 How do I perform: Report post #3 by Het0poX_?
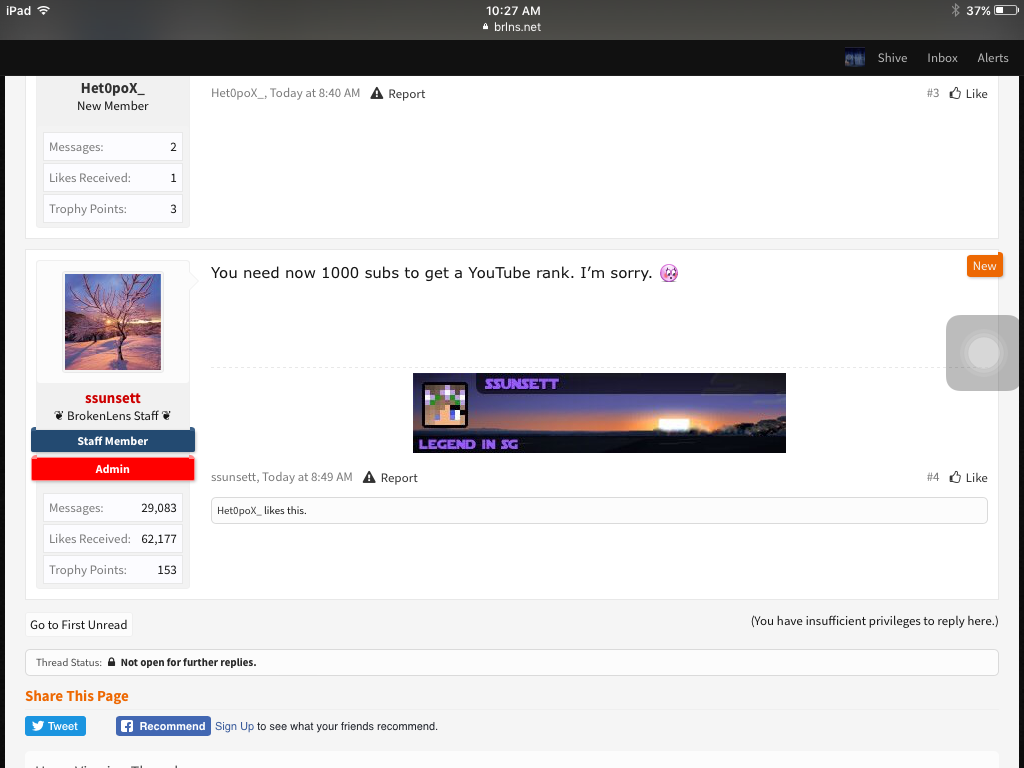point(406,94)
